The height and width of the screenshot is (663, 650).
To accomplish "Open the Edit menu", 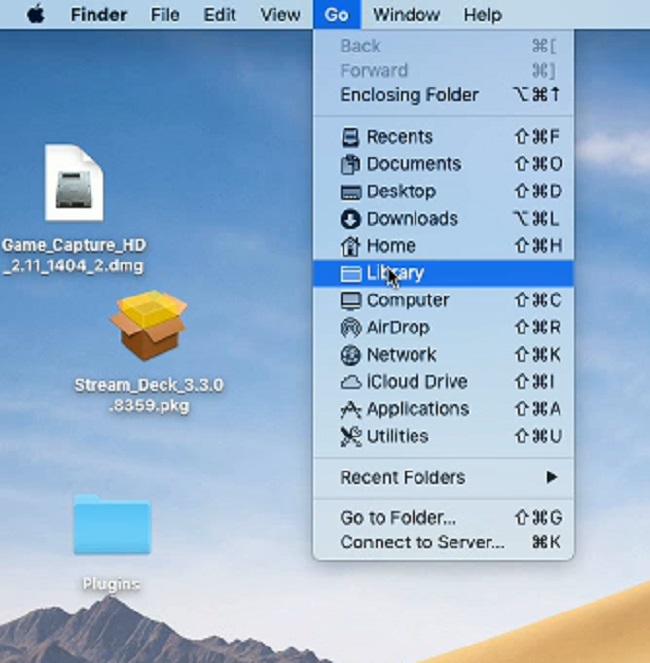I will click(x=219, y=15).
